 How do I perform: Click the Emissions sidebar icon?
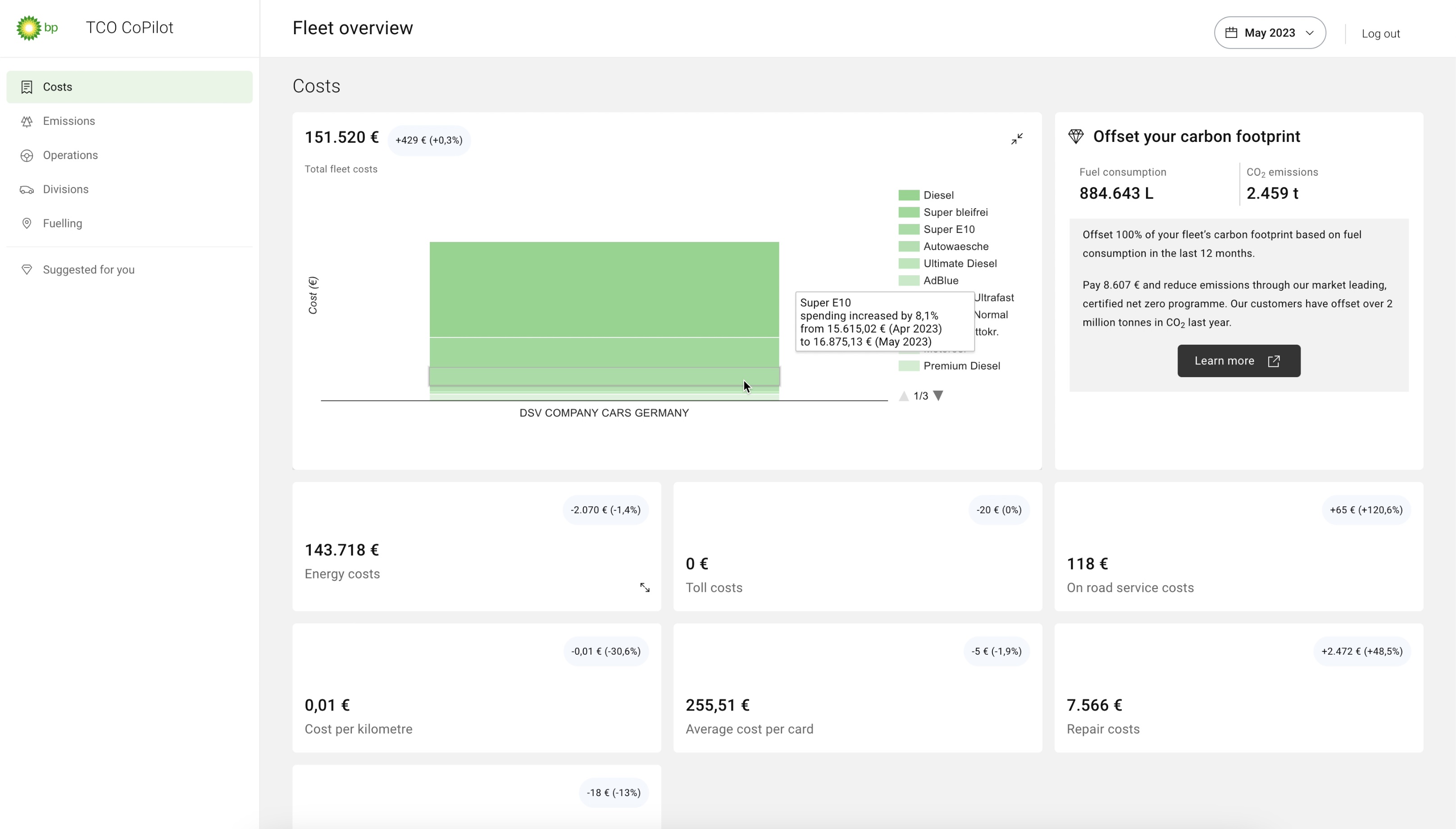(x=27, y=121)
